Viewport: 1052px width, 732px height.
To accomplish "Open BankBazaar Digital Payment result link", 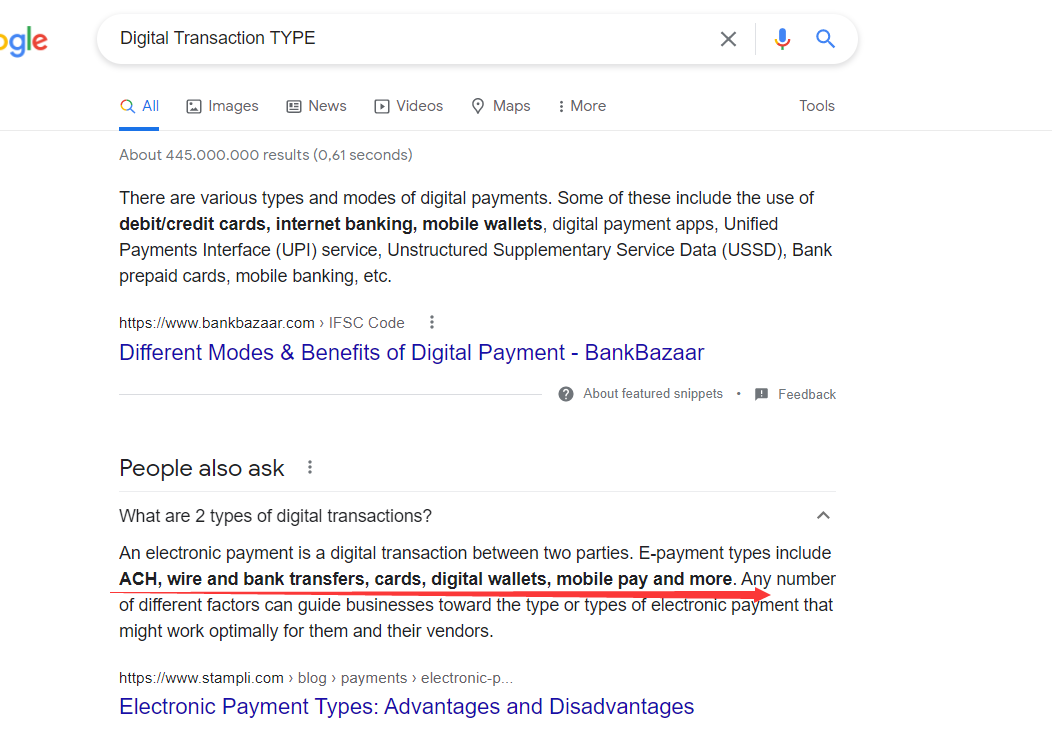I will click(x=411, y=353).
